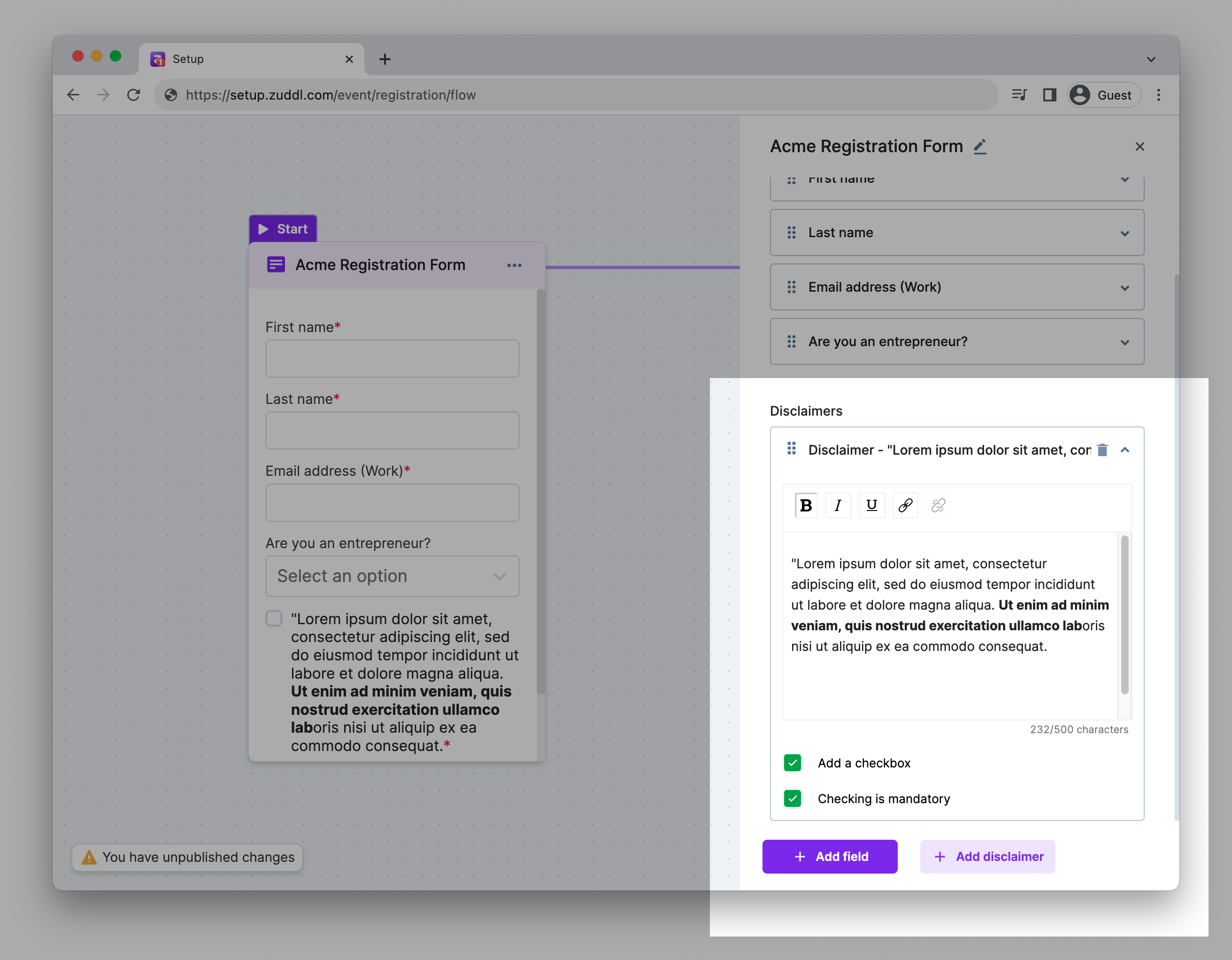Apply italic formatting to disclaimer text
The image size is (1232, 960).
click(x=838, y=505)
